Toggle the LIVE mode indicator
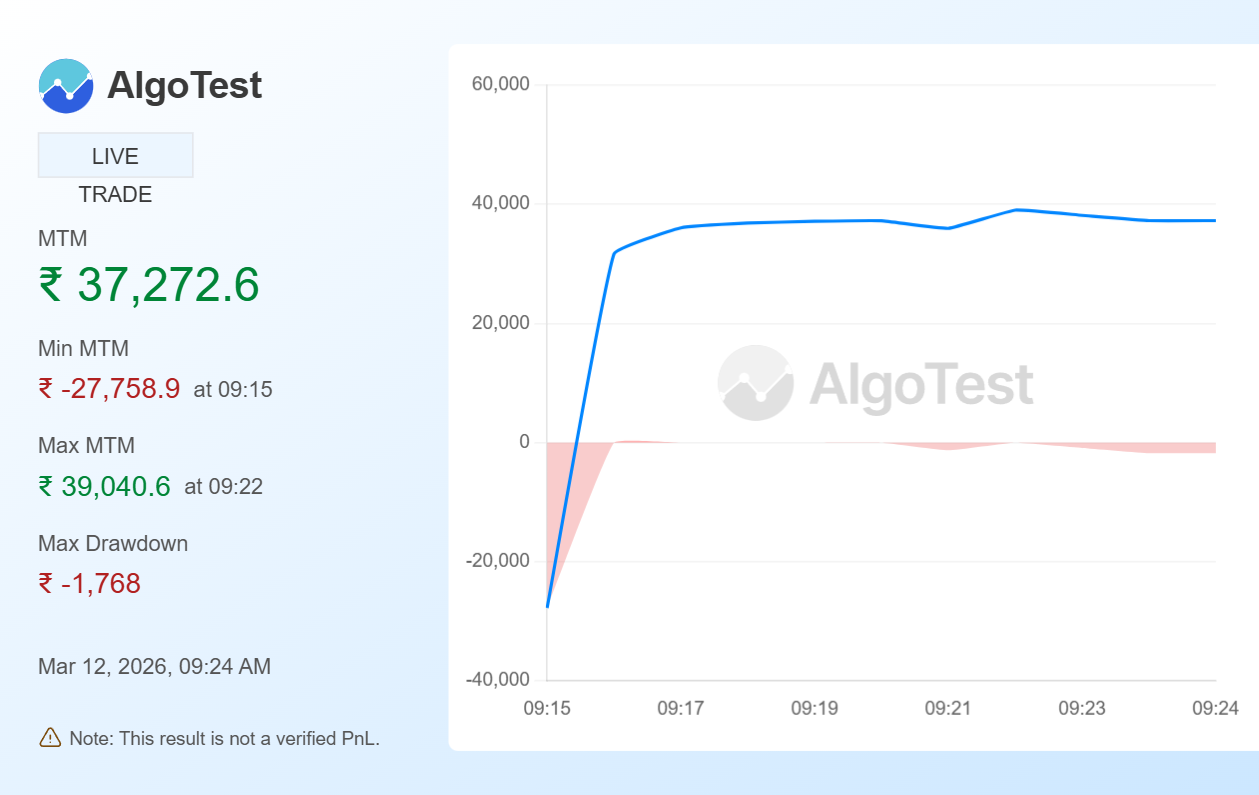 point(115,154)
